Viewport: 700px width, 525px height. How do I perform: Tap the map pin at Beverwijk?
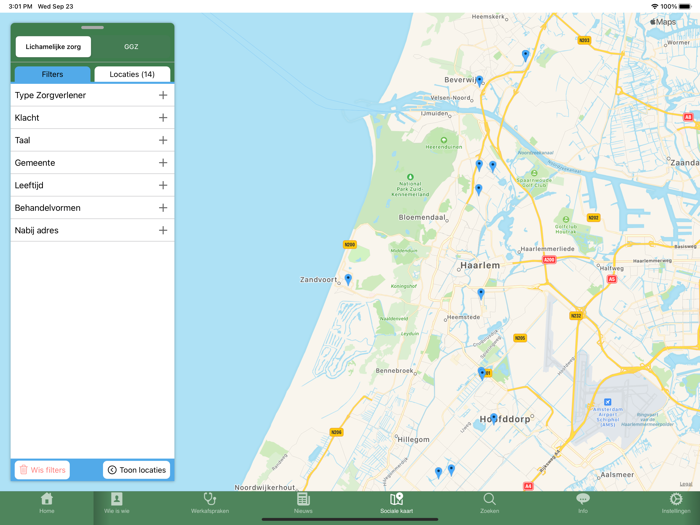click(x=479, y=81)
